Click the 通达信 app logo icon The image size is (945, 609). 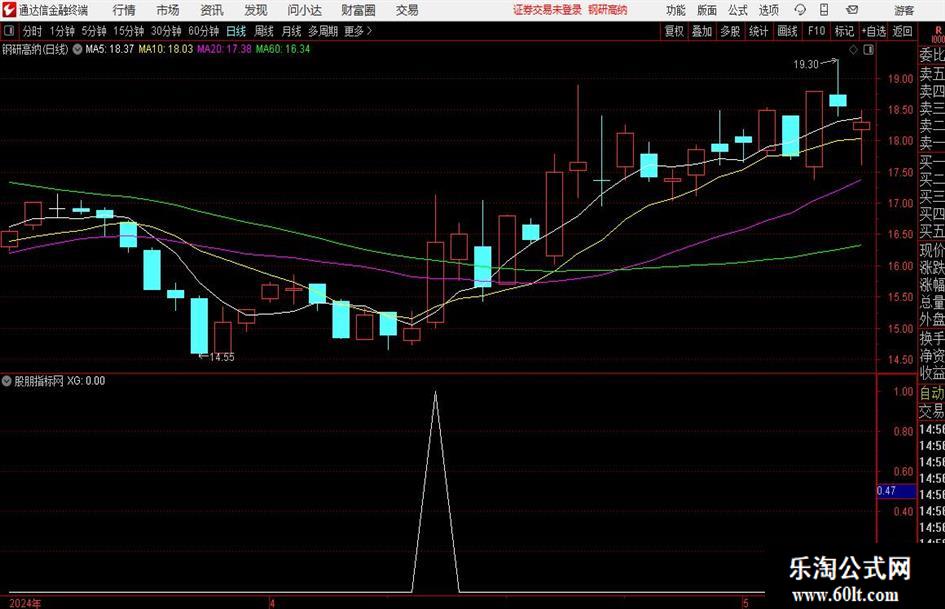tap(8, 10)
